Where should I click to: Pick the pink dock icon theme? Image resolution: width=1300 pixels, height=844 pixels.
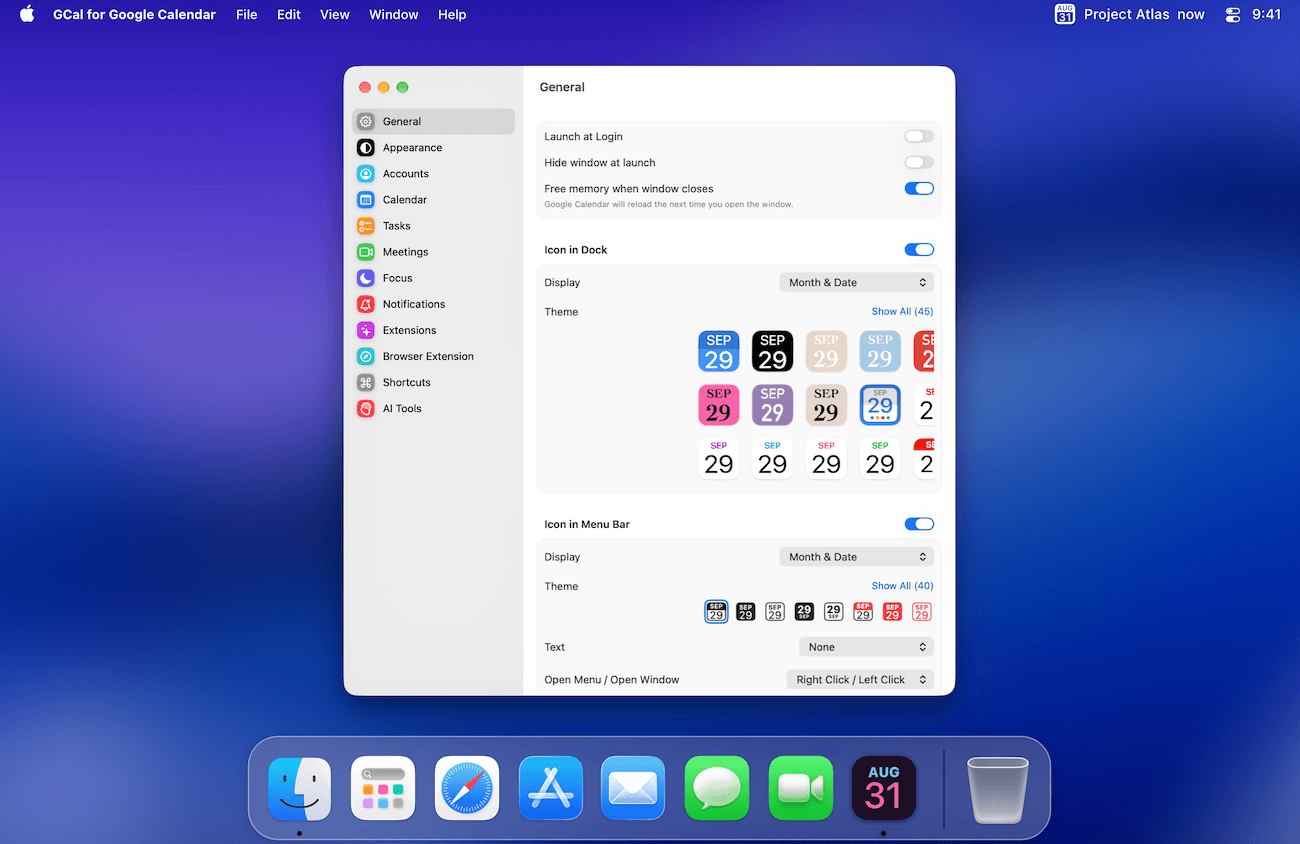[x=719, y=405]
